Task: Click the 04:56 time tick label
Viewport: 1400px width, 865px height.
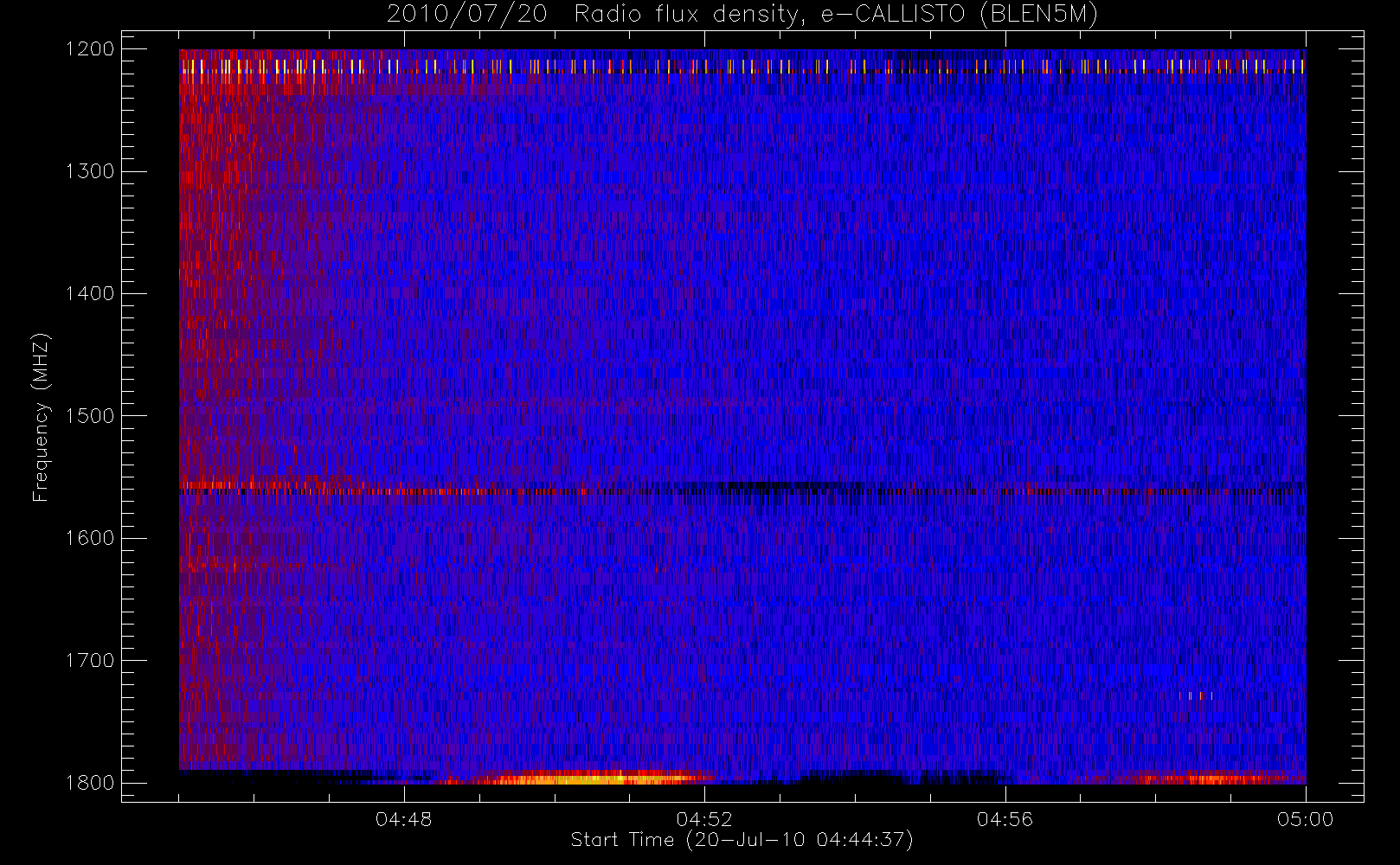Action: [x=1005, y=819]
